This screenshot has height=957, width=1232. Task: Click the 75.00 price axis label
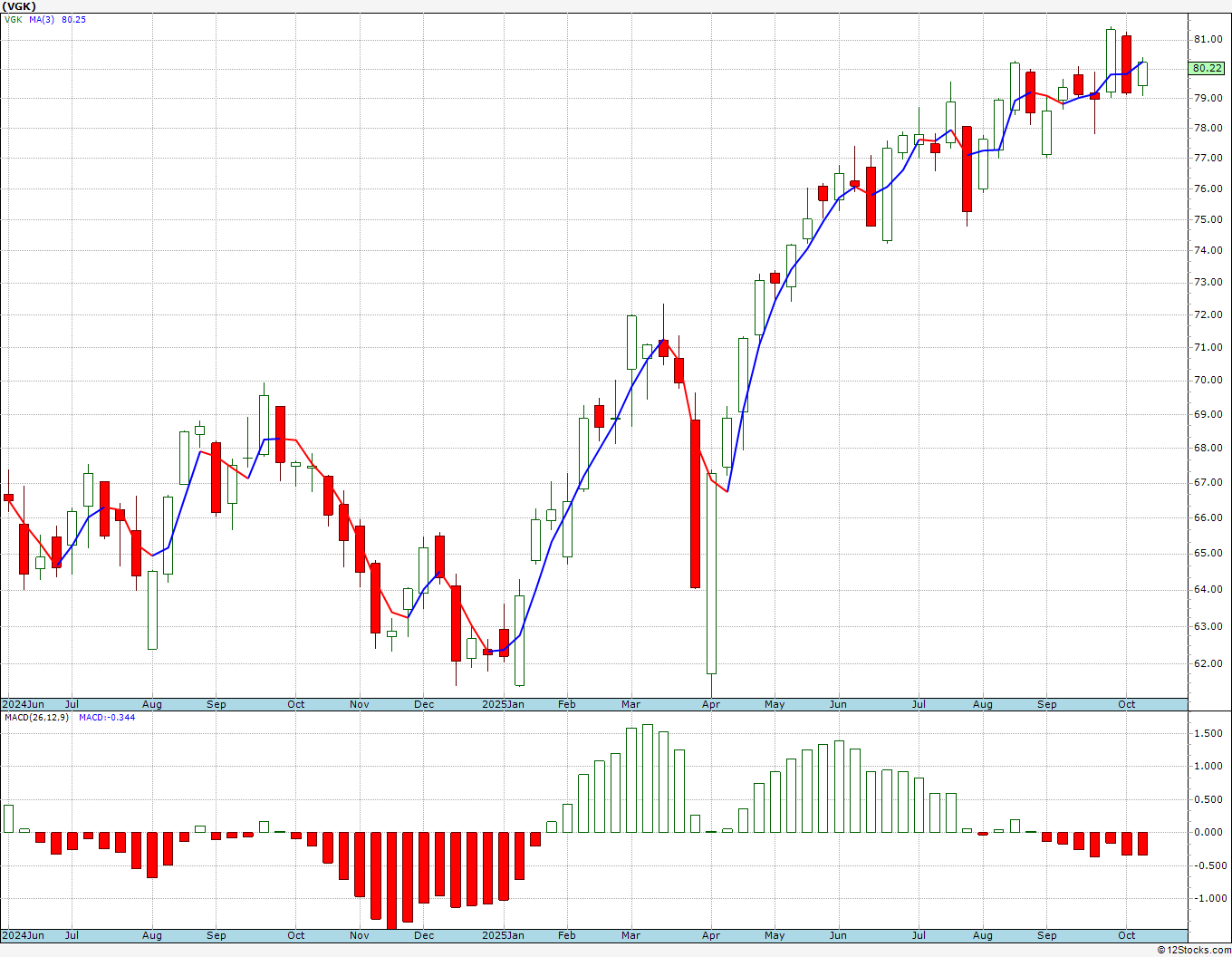tap(1208, 219)
